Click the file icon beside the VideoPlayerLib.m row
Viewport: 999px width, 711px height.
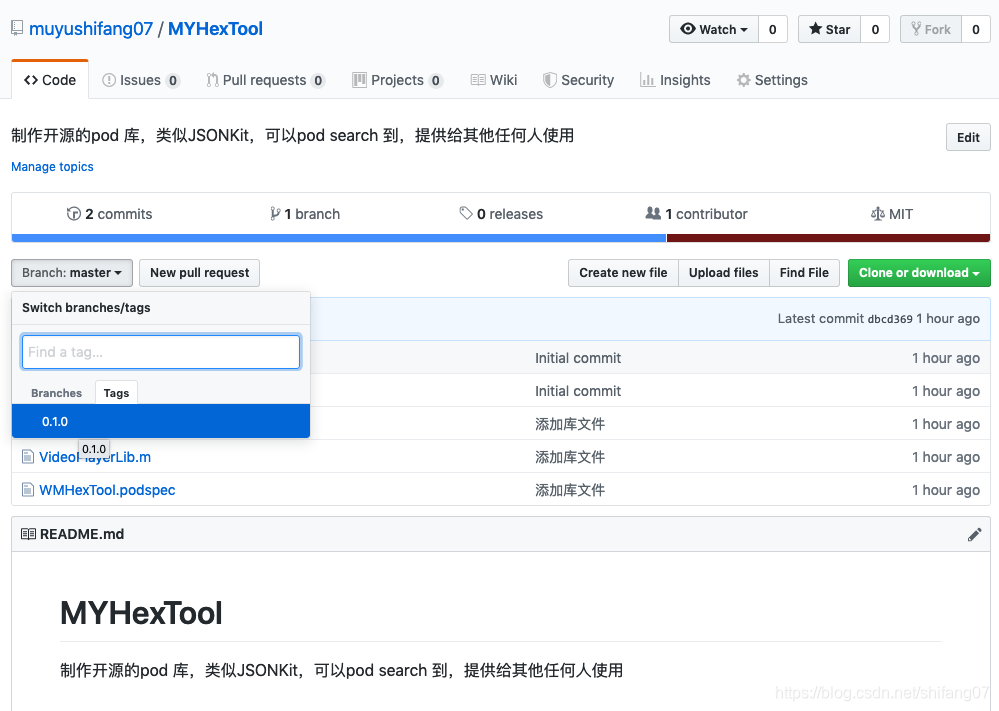click(27, 457)
